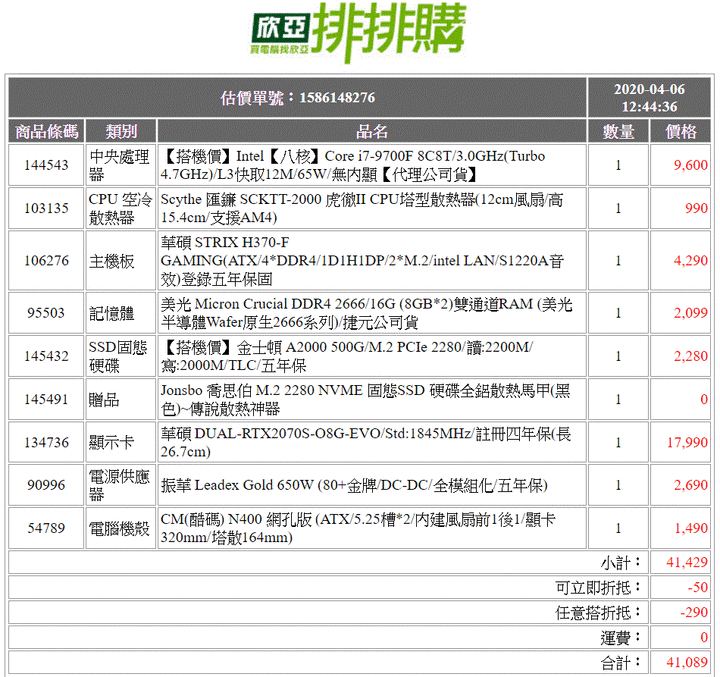Click the price 1,490

pyautogui.click(x=690, y=528)
